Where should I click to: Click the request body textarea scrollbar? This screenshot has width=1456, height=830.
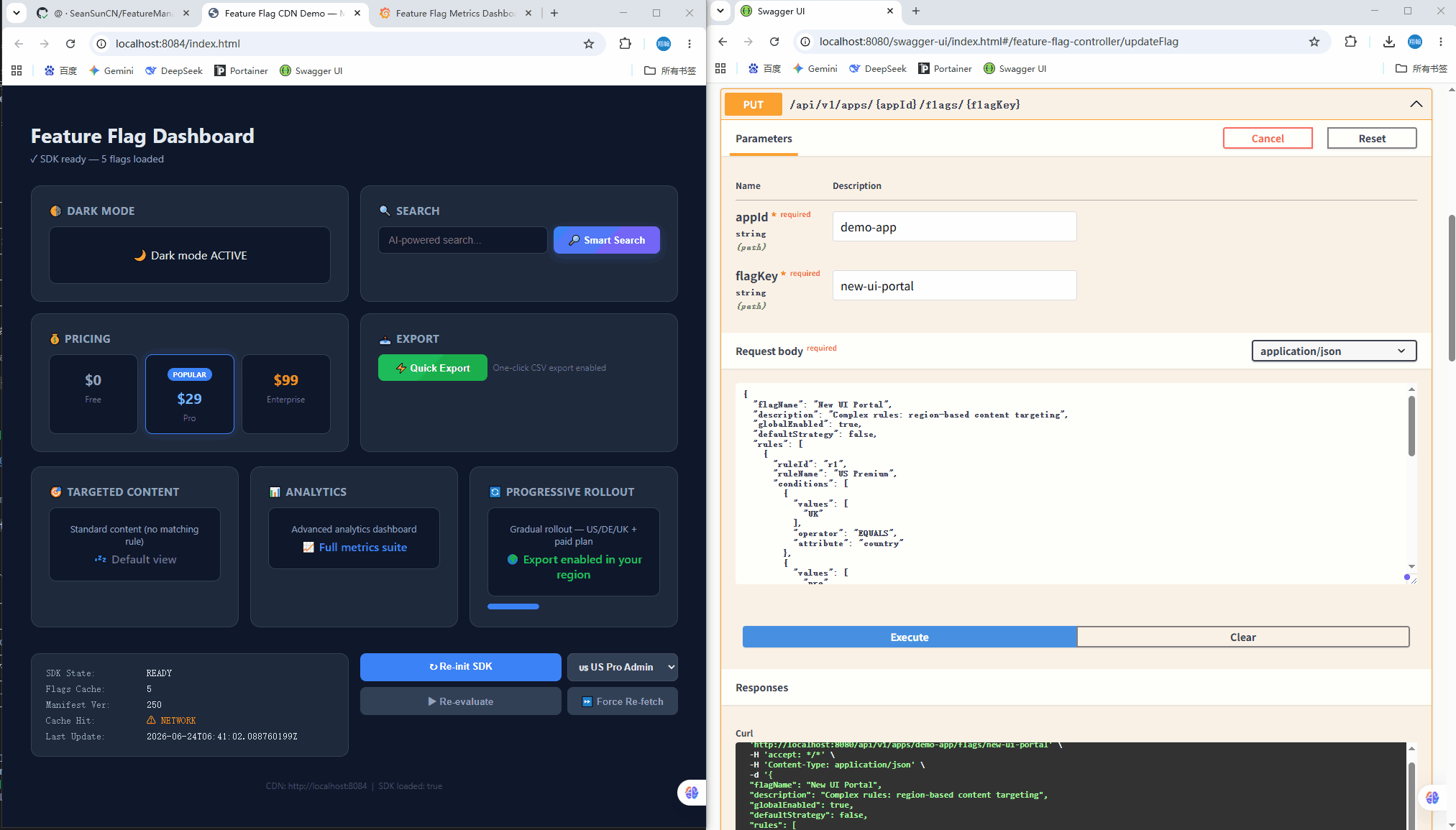coord(1411,426)
